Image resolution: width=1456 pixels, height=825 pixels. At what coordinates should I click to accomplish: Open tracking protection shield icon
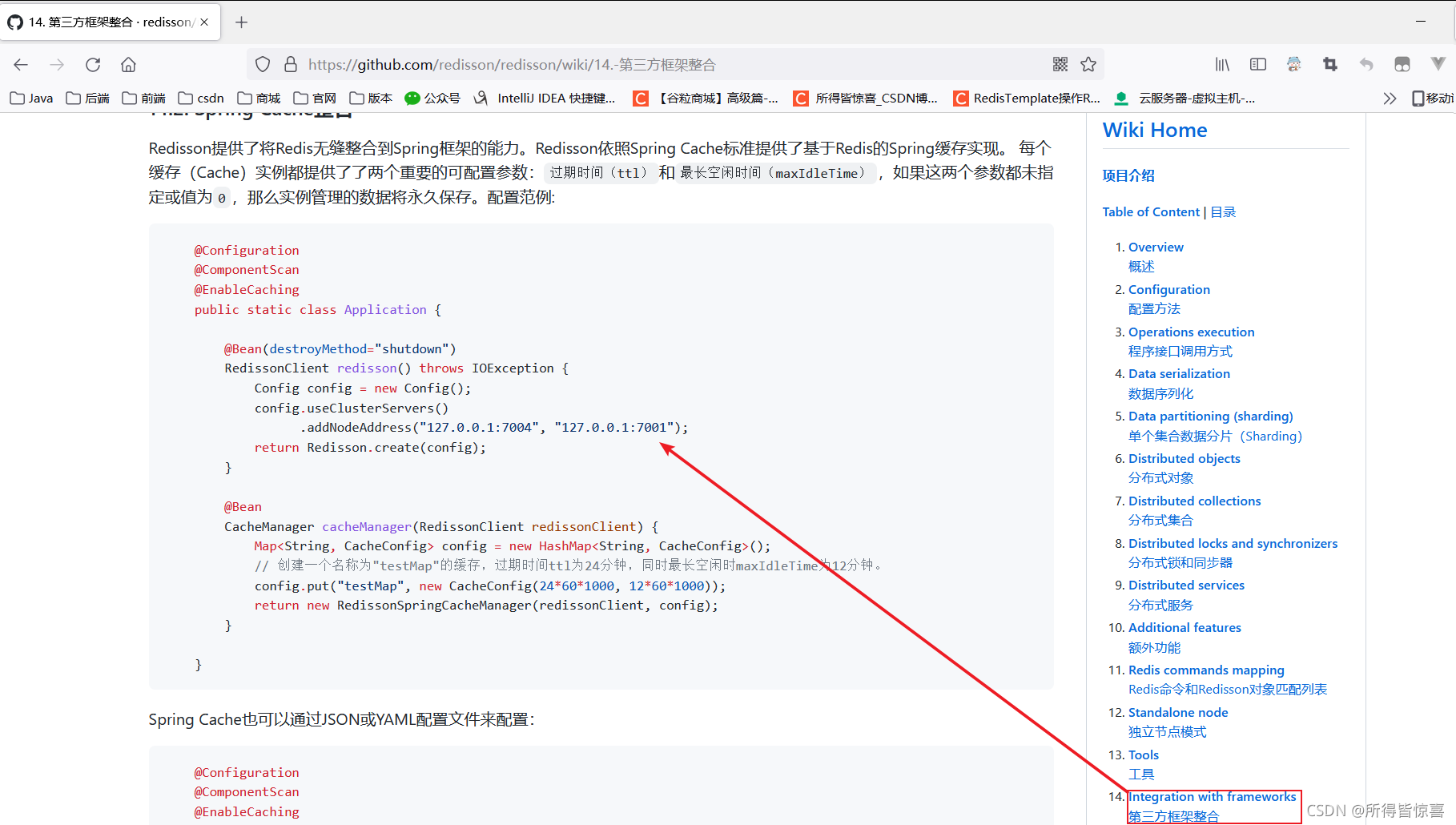point(263,64)
